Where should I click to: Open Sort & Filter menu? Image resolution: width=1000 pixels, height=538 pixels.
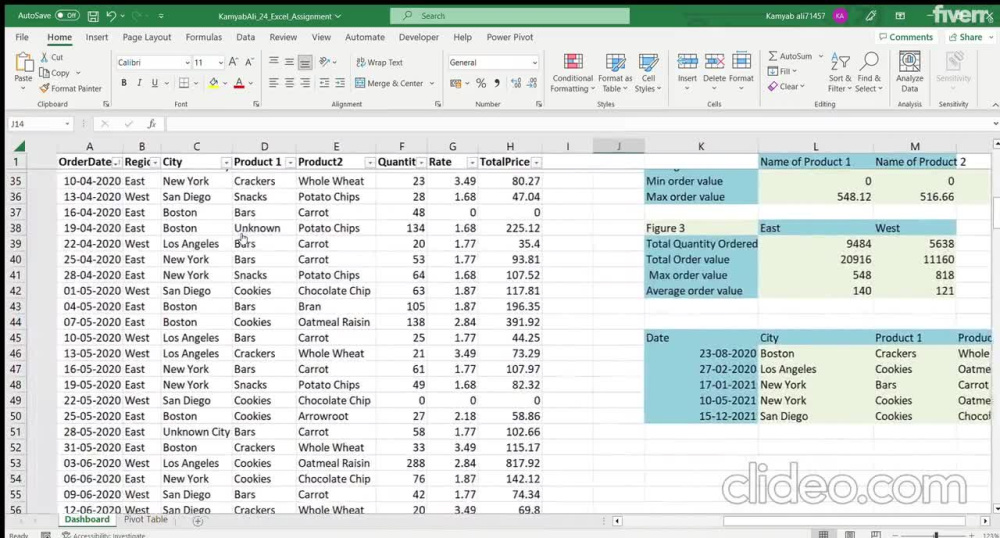(840, 73)
